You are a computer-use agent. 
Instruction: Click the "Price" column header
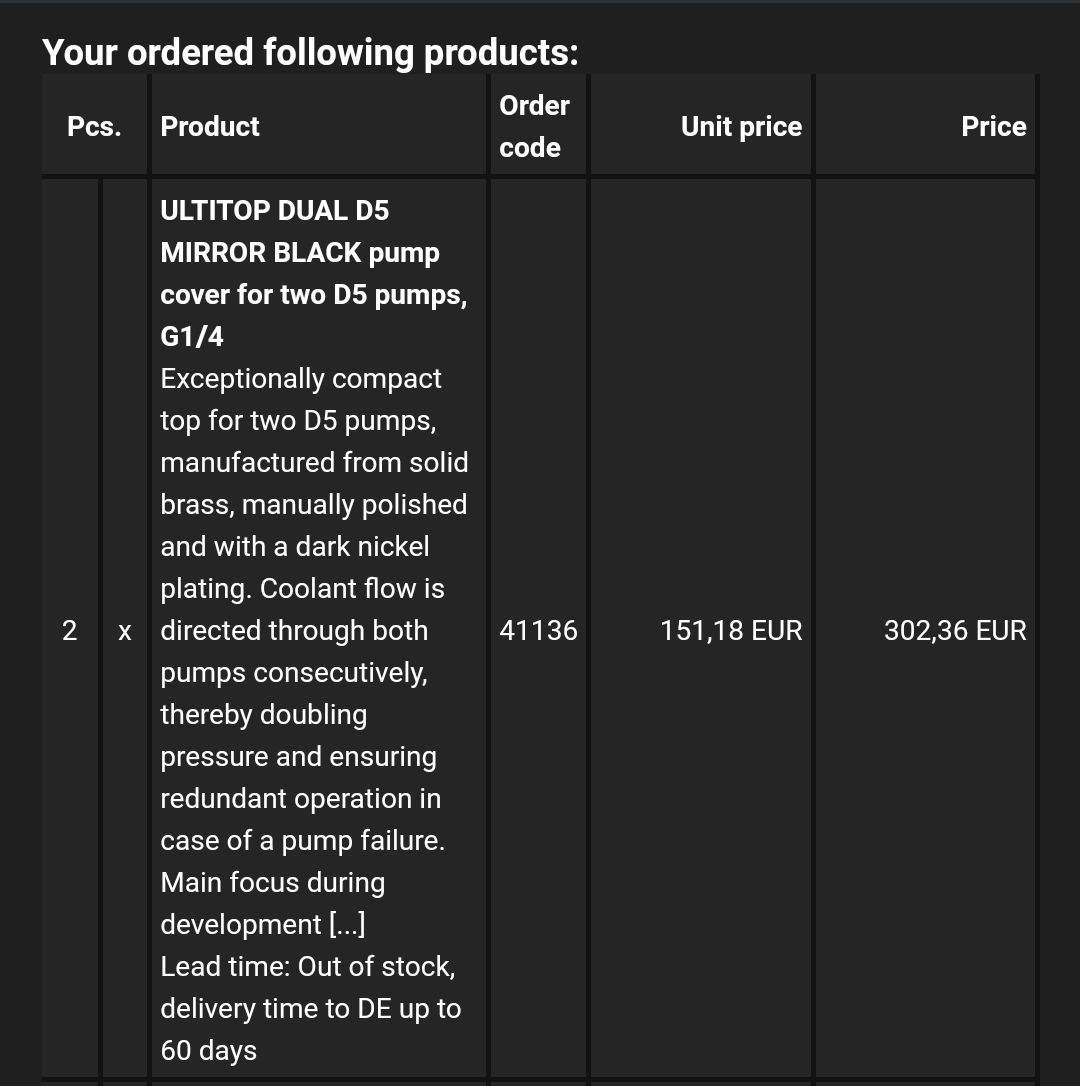[x=993, y=127]
